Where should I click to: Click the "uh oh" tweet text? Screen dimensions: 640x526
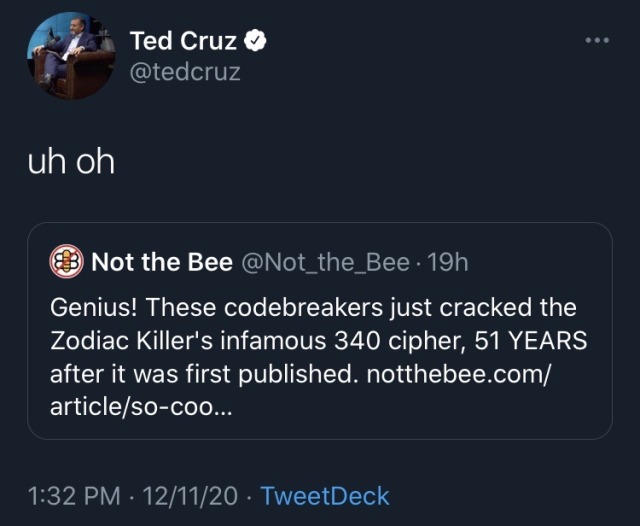point(71,160)
